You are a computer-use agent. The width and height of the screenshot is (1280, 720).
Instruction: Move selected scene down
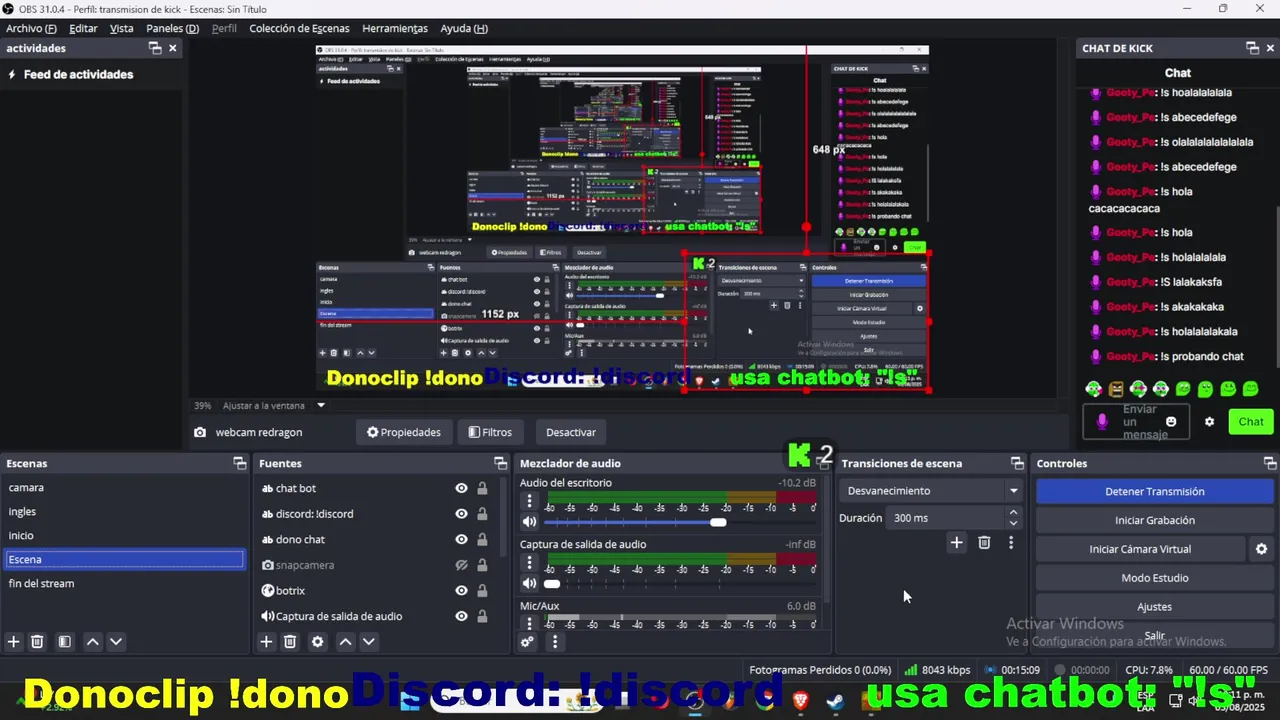point(116,642)
